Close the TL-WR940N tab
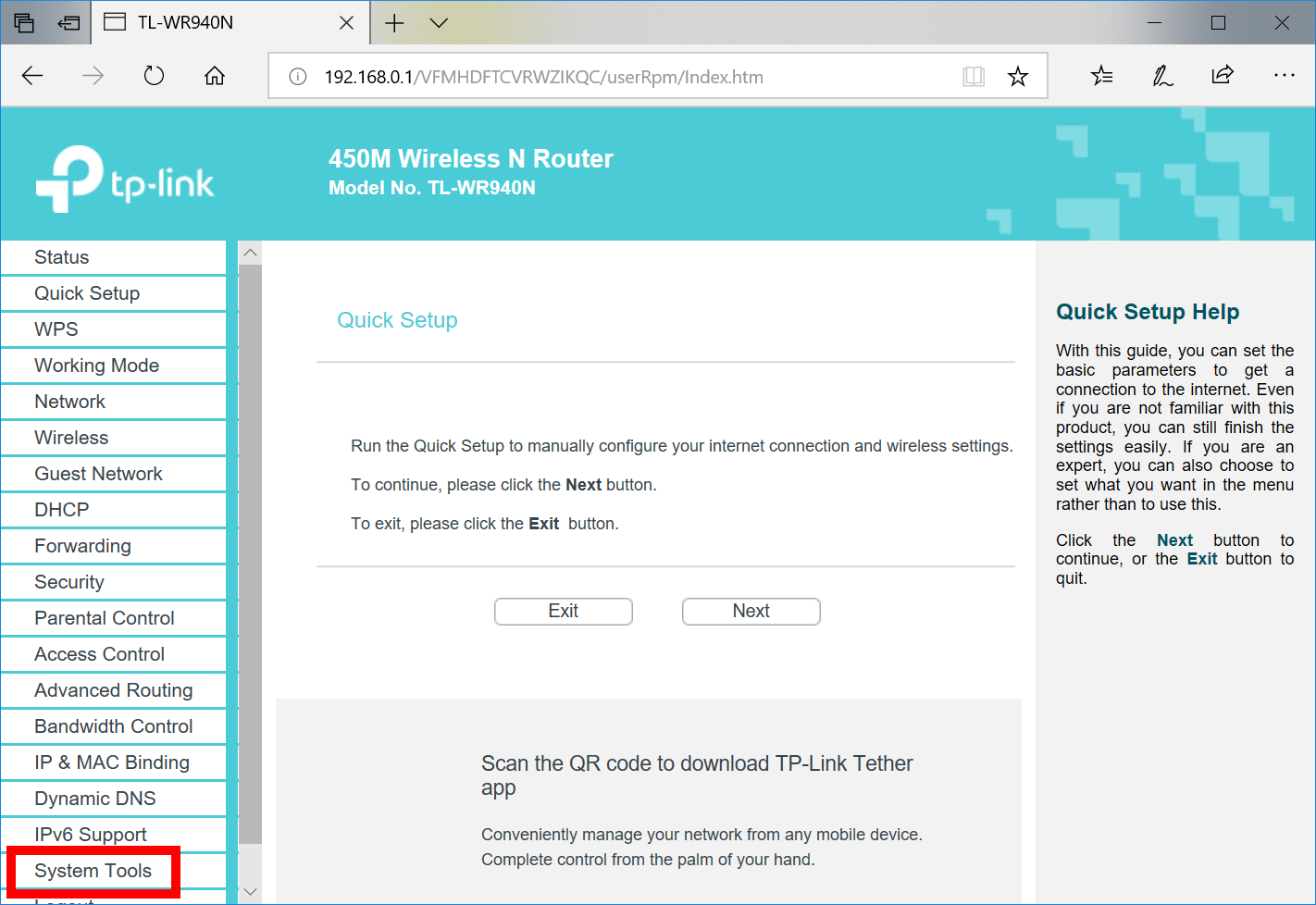Screen dimensions: 1316x905 pos(346,22)
